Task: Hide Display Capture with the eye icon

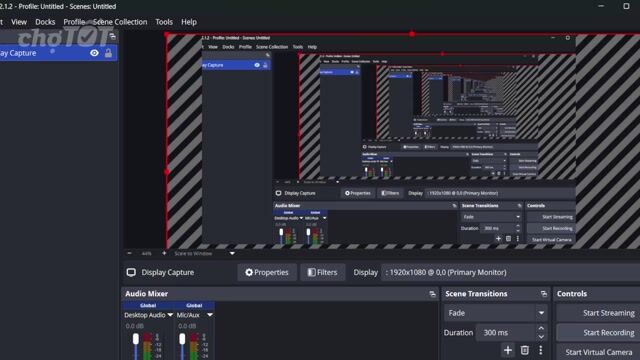Action: point(94,53)
